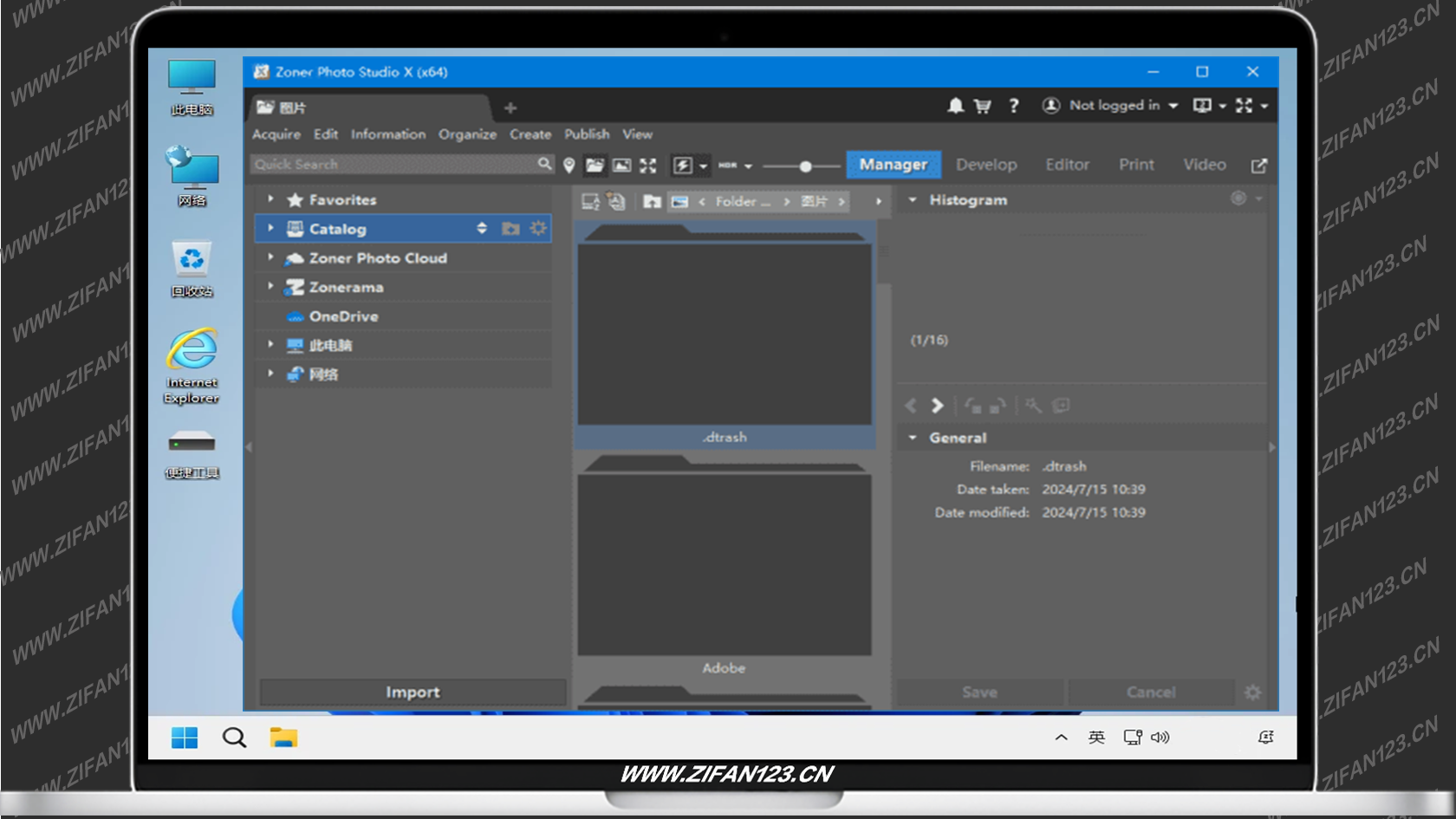
Task: Click the Import button
Action: click(413, 692)
